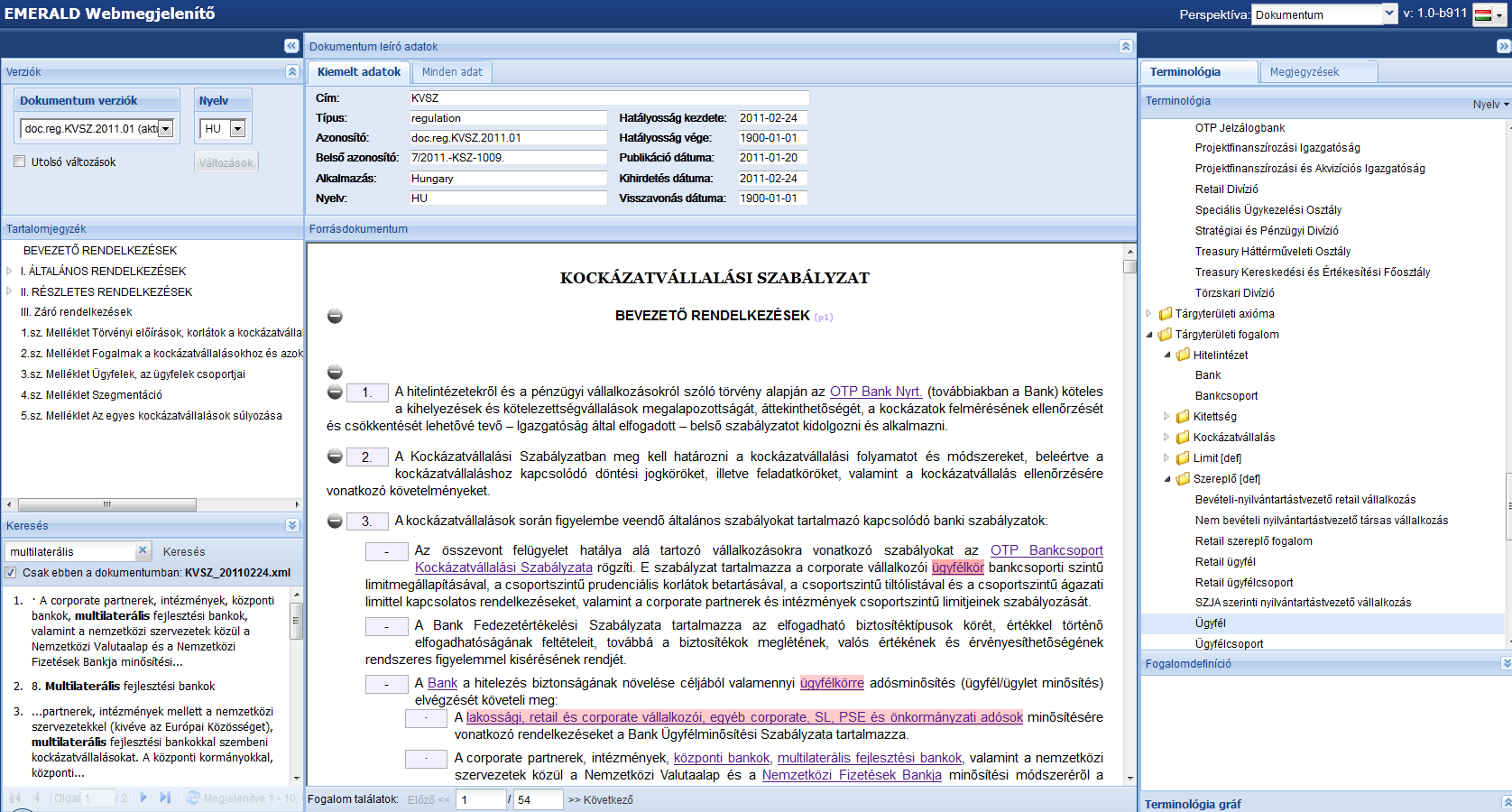
Task: Click the Változások button
Action: tap(226, 162)
